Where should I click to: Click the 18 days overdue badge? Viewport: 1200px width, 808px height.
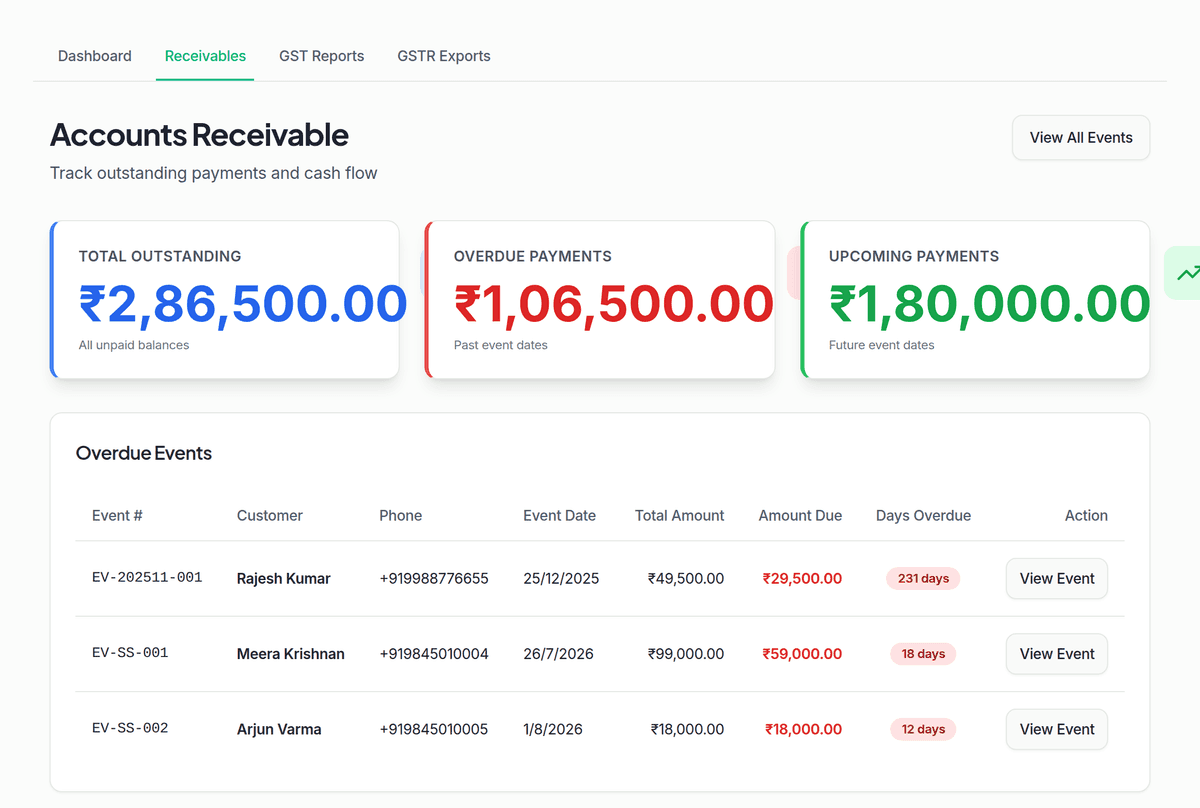pos(923,654)
